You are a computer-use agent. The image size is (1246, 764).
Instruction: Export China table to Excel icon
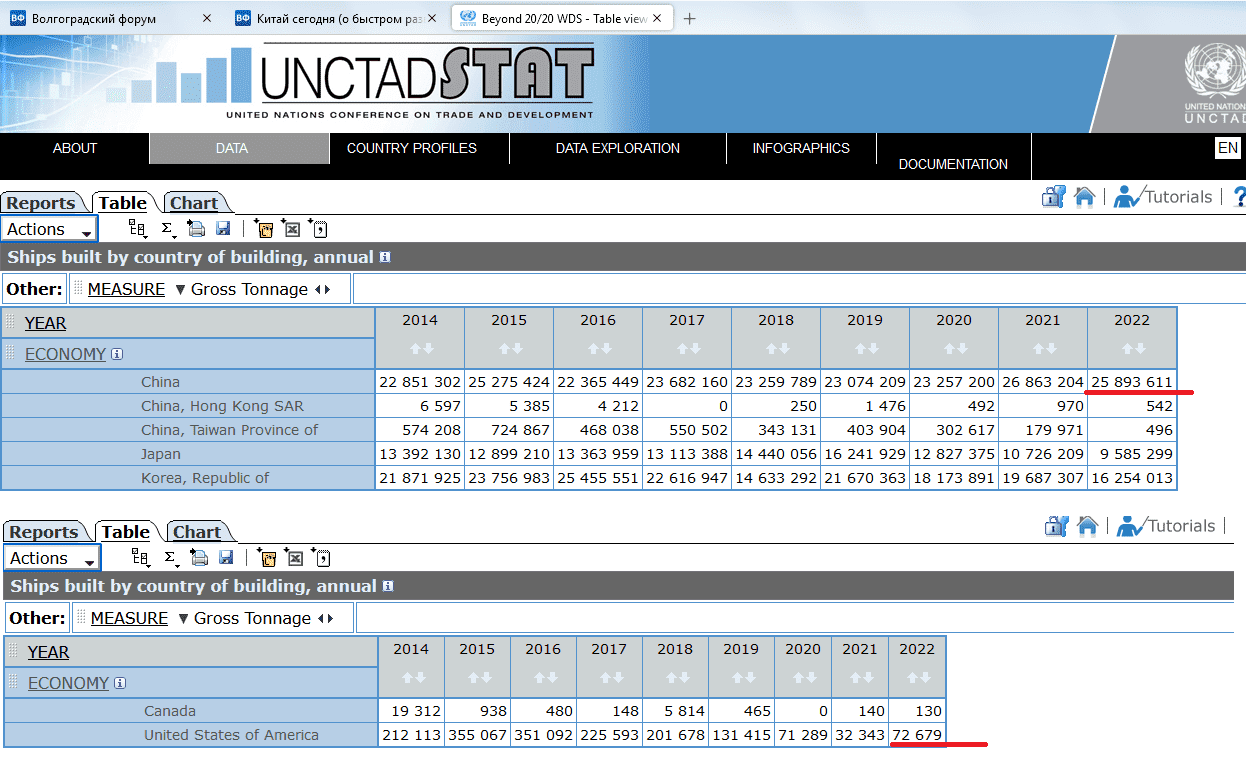pos(292,229)
